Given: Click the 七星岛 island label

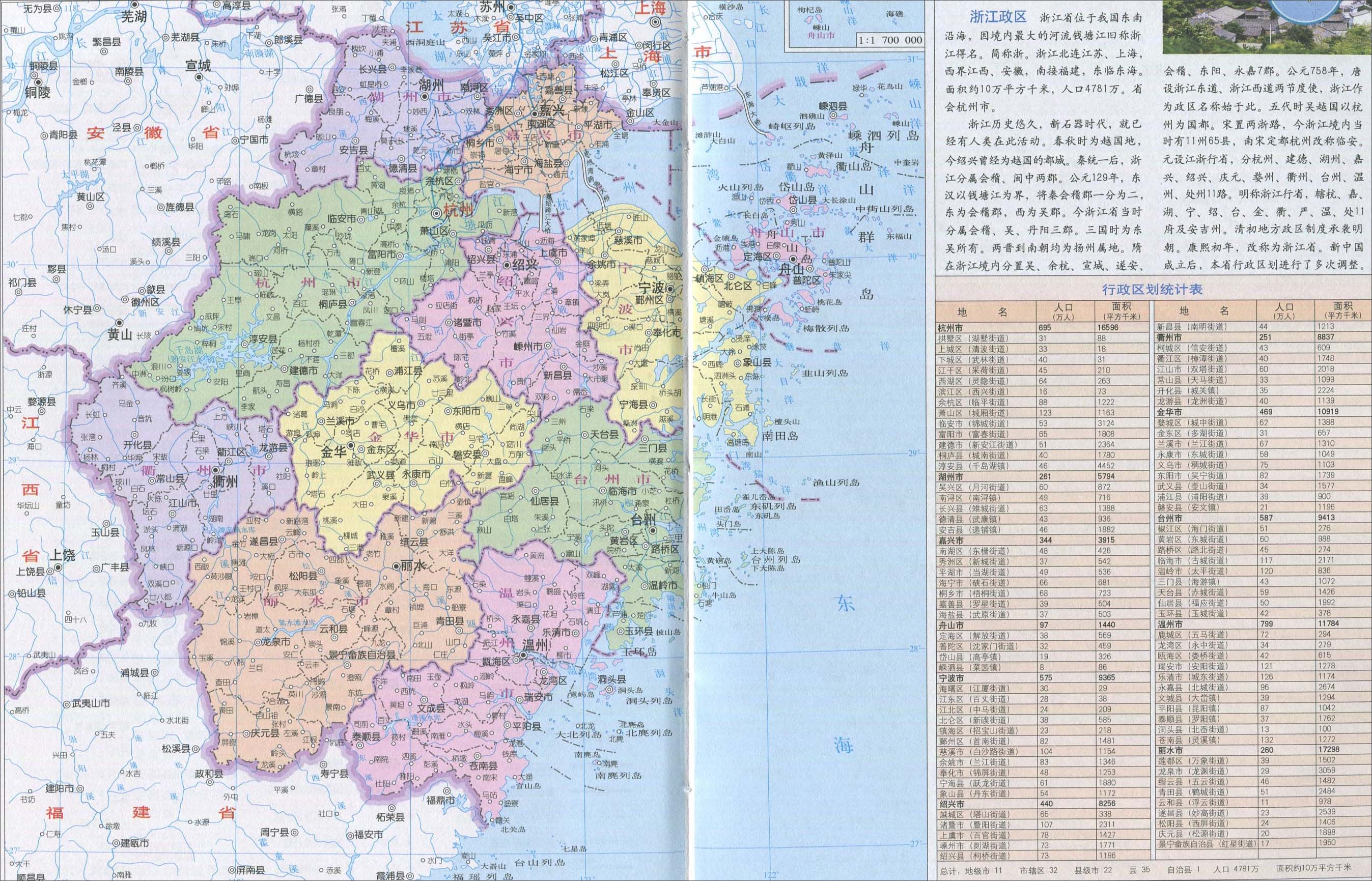Looking at the screenshot, I should point(573,849).
